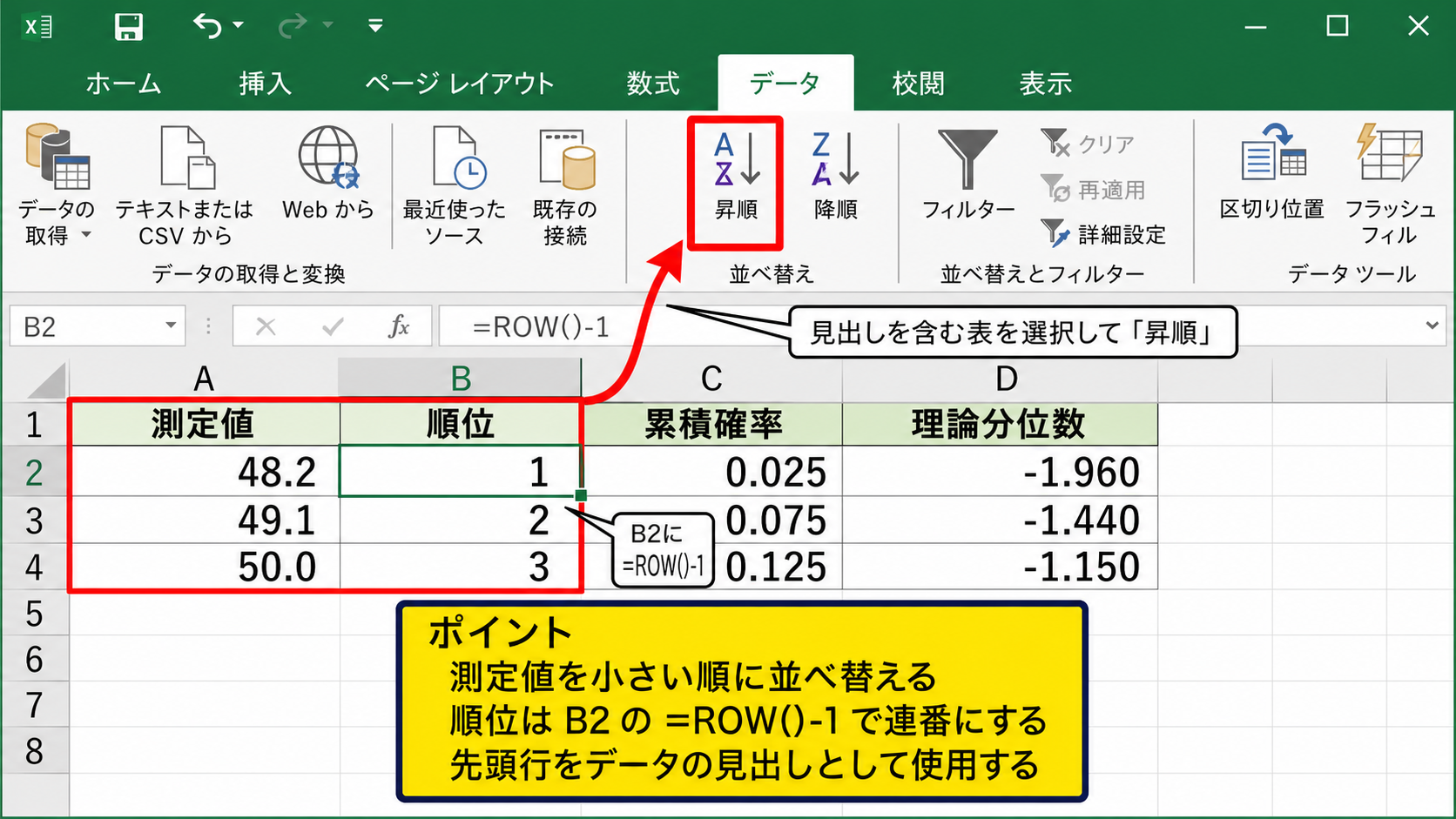Click cell containing -1.150

point(1000,567)
